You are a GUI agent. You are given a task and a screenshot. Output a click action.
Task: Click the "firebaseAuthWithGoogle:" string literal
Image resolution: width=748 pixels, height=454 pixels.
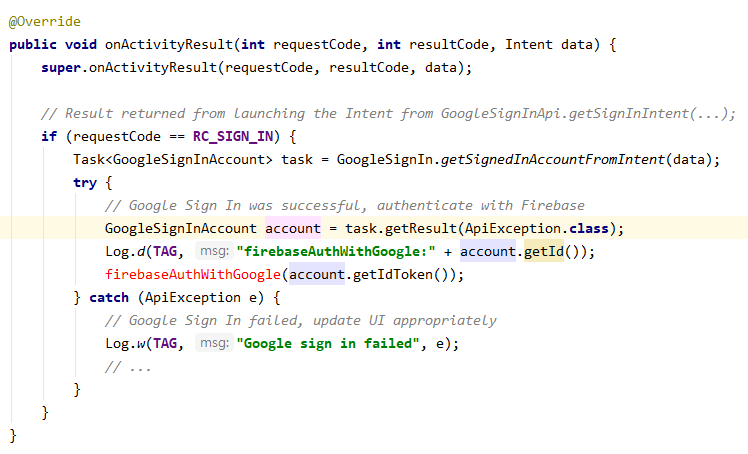336,251
